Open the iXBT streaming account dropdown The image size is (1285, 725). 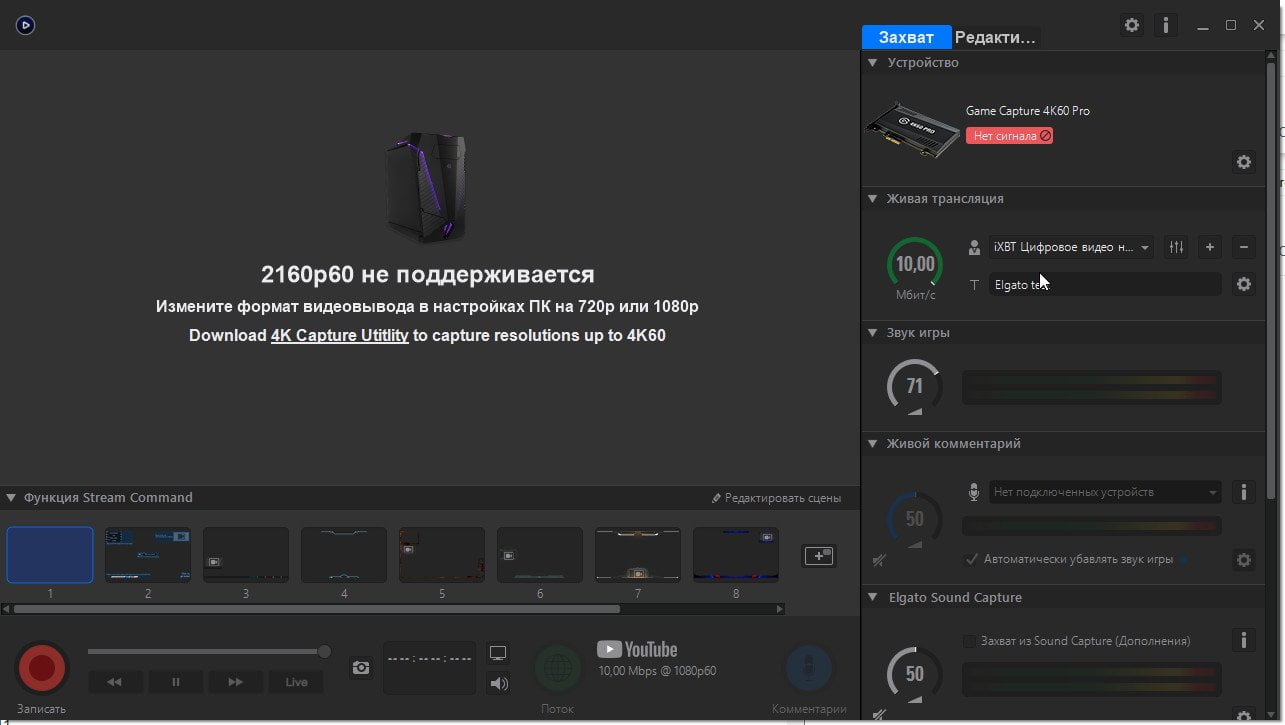[x=1072, y=247]
